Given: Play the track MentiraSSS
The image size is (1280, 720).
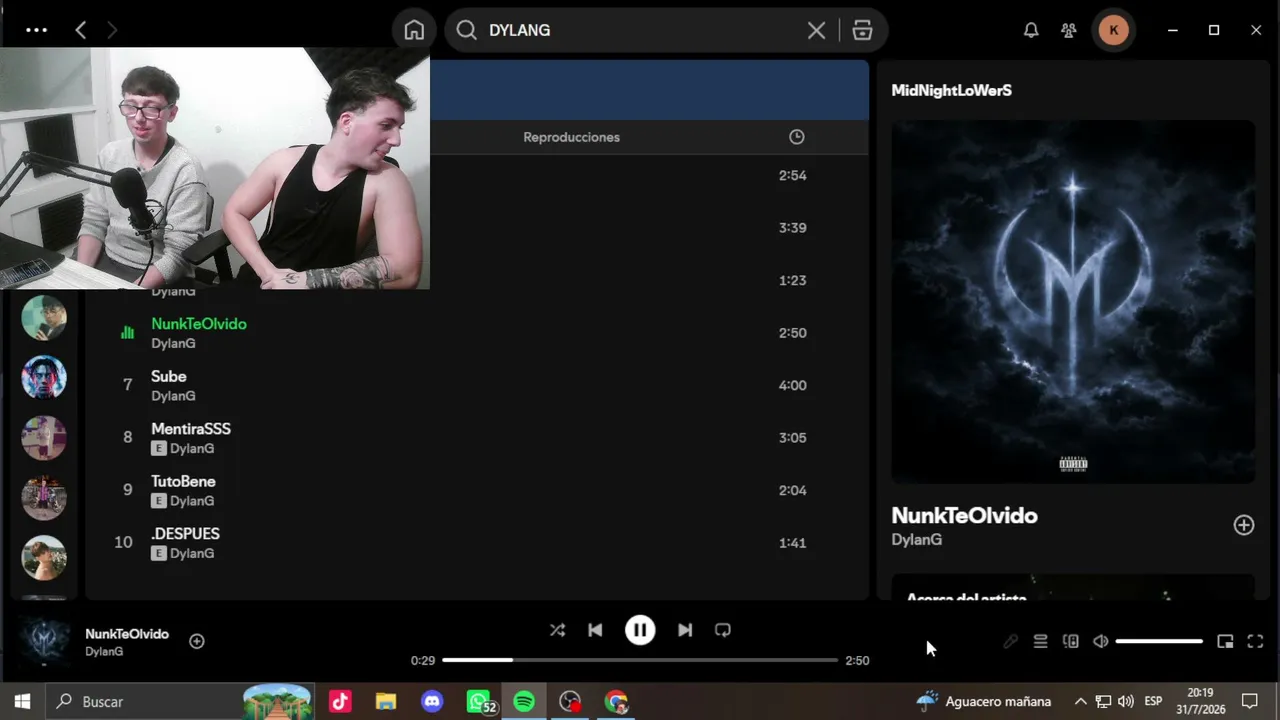Looking at the screenshot, I should click(x=477, y=438).
